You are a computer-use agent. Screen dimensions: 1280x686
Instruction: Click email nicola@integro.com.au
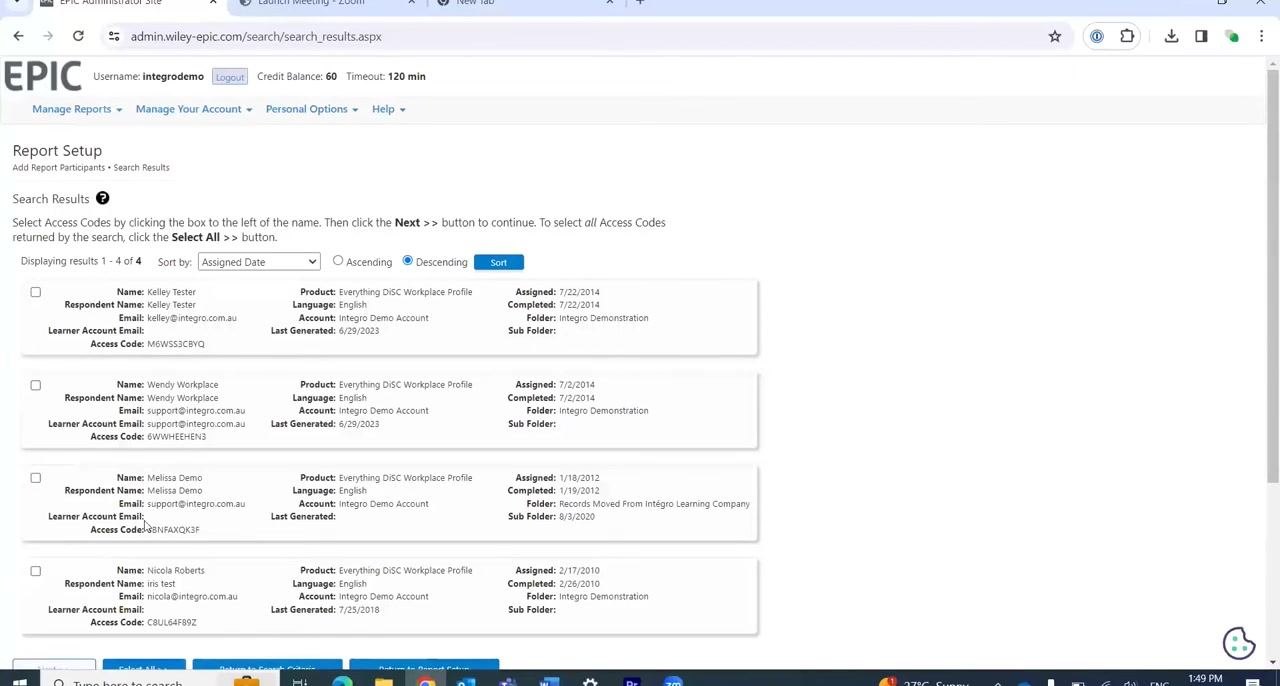point(192,597)
